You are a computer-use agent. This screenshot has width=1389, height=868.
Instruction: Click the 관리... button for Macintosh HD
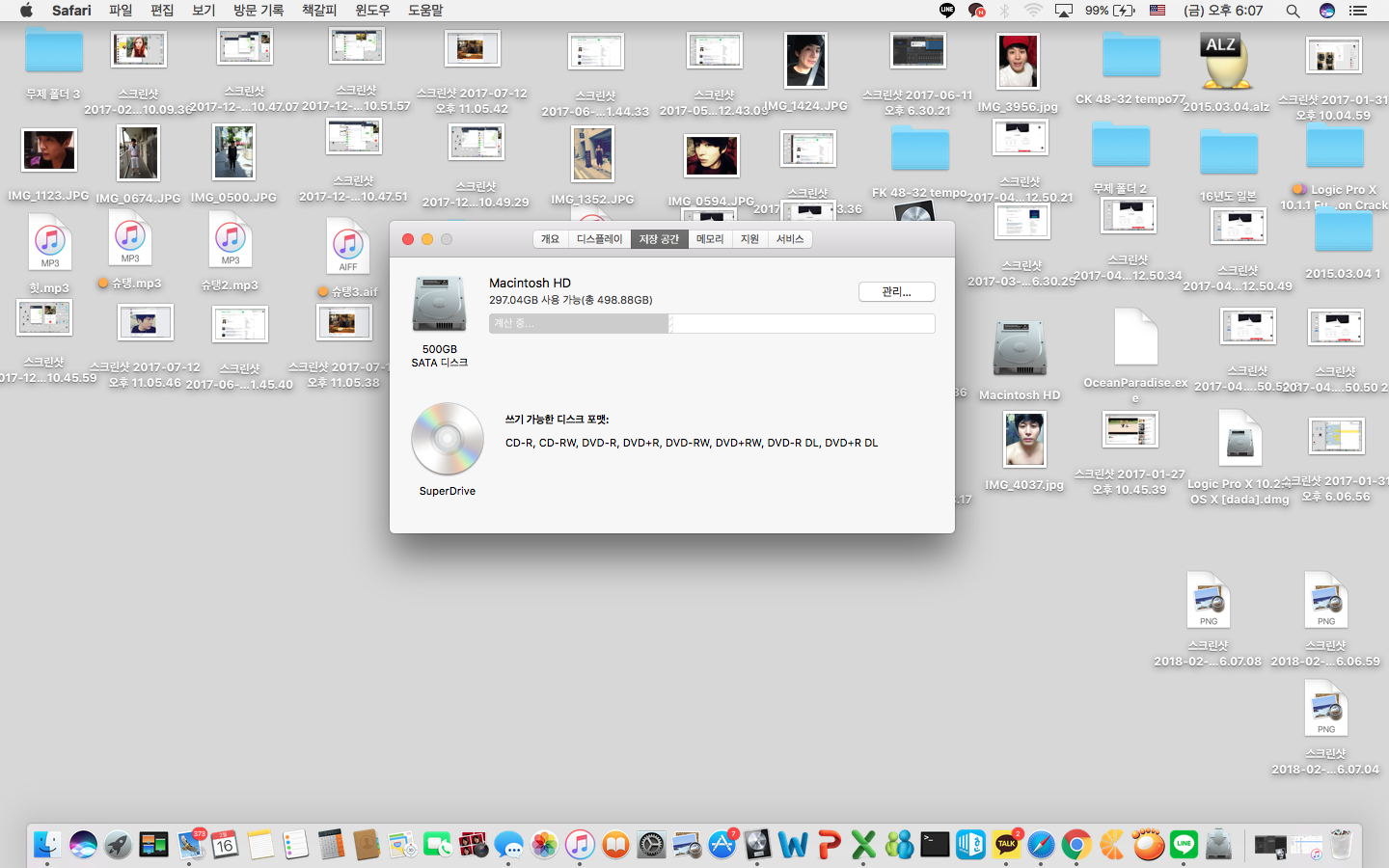pyautogui.click(x=896, y=291)
